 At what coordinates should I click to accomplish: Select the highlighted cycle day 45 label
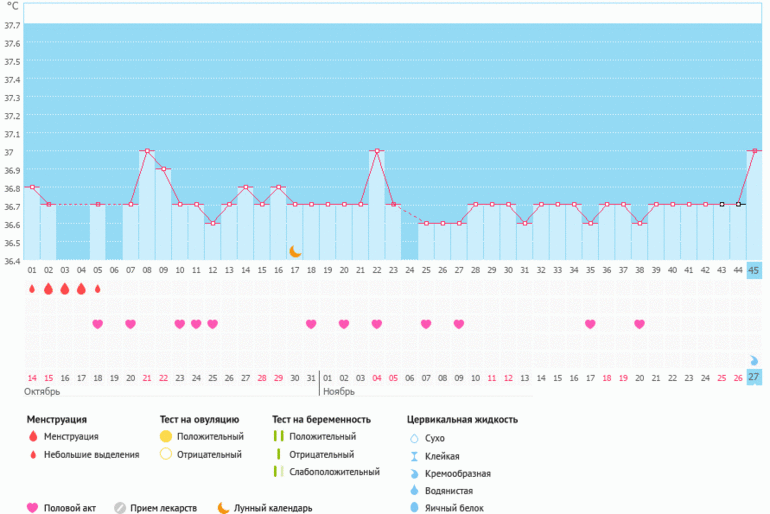754,270
